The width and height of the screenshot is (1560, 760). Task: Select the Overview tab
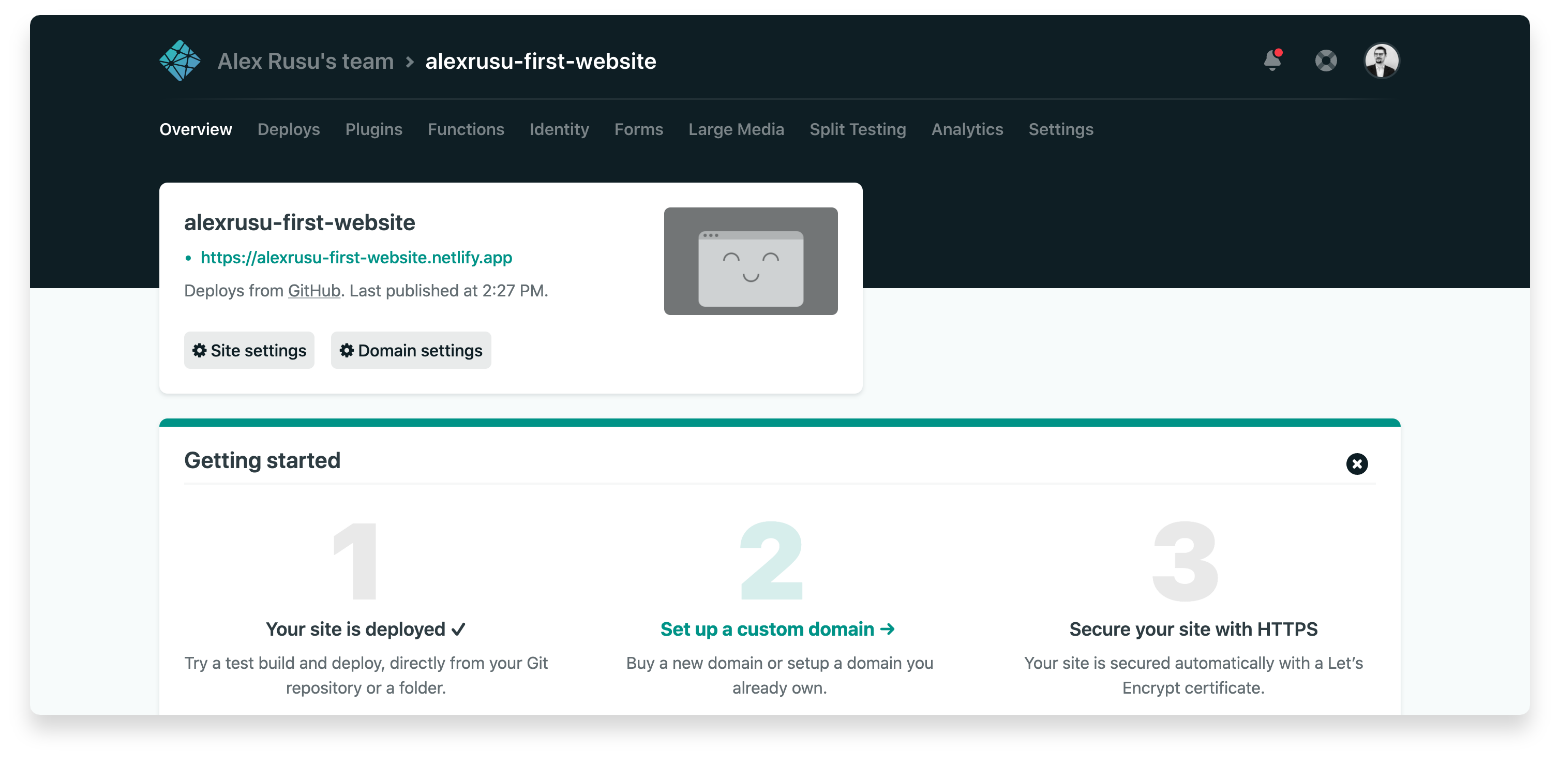(x=196, y=129)
